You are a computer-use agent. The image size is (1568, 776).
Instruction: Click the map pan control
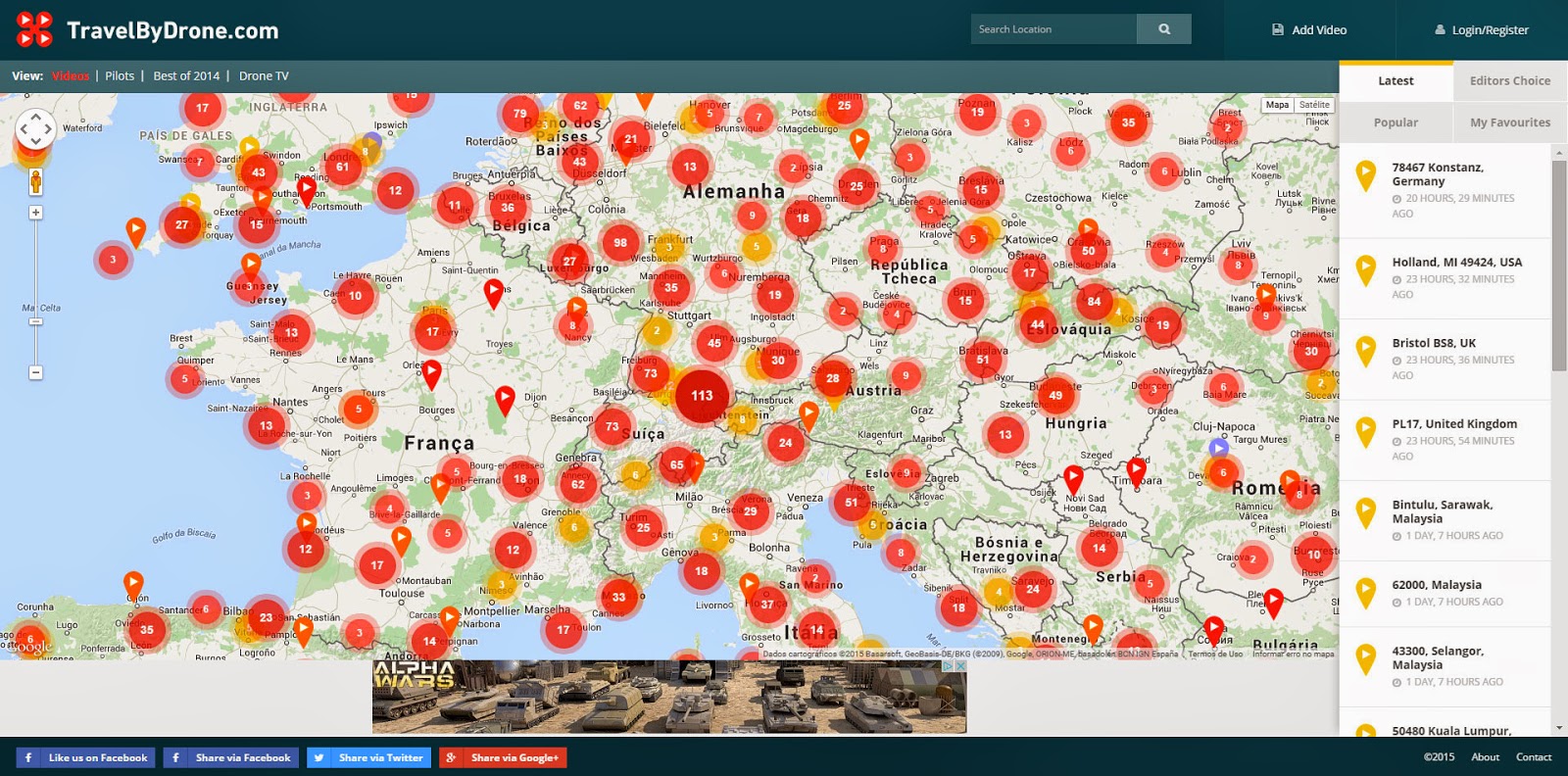point(35,128)
